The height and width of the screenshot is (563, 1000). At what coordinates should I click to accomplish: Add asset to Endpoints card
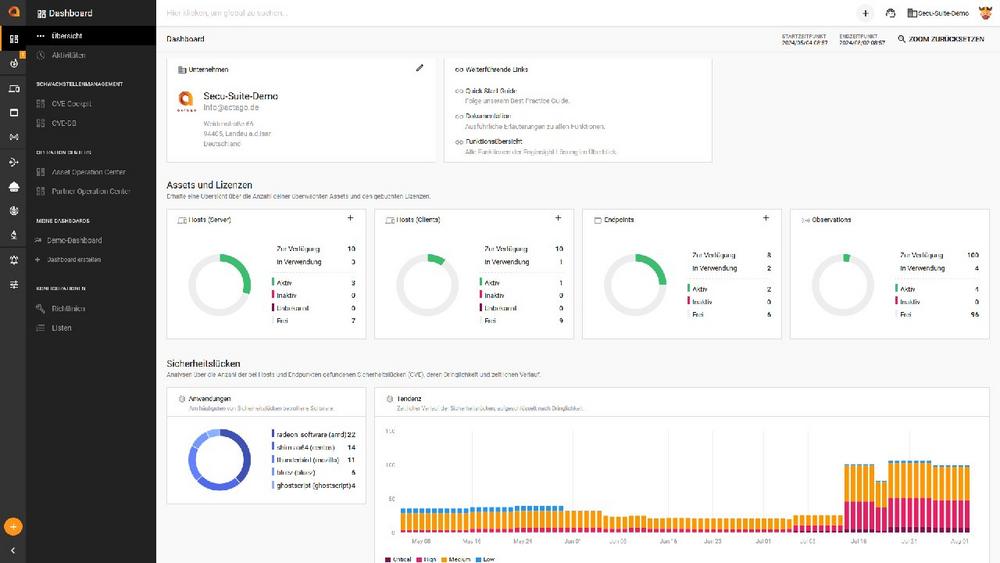tap(766, 218)
